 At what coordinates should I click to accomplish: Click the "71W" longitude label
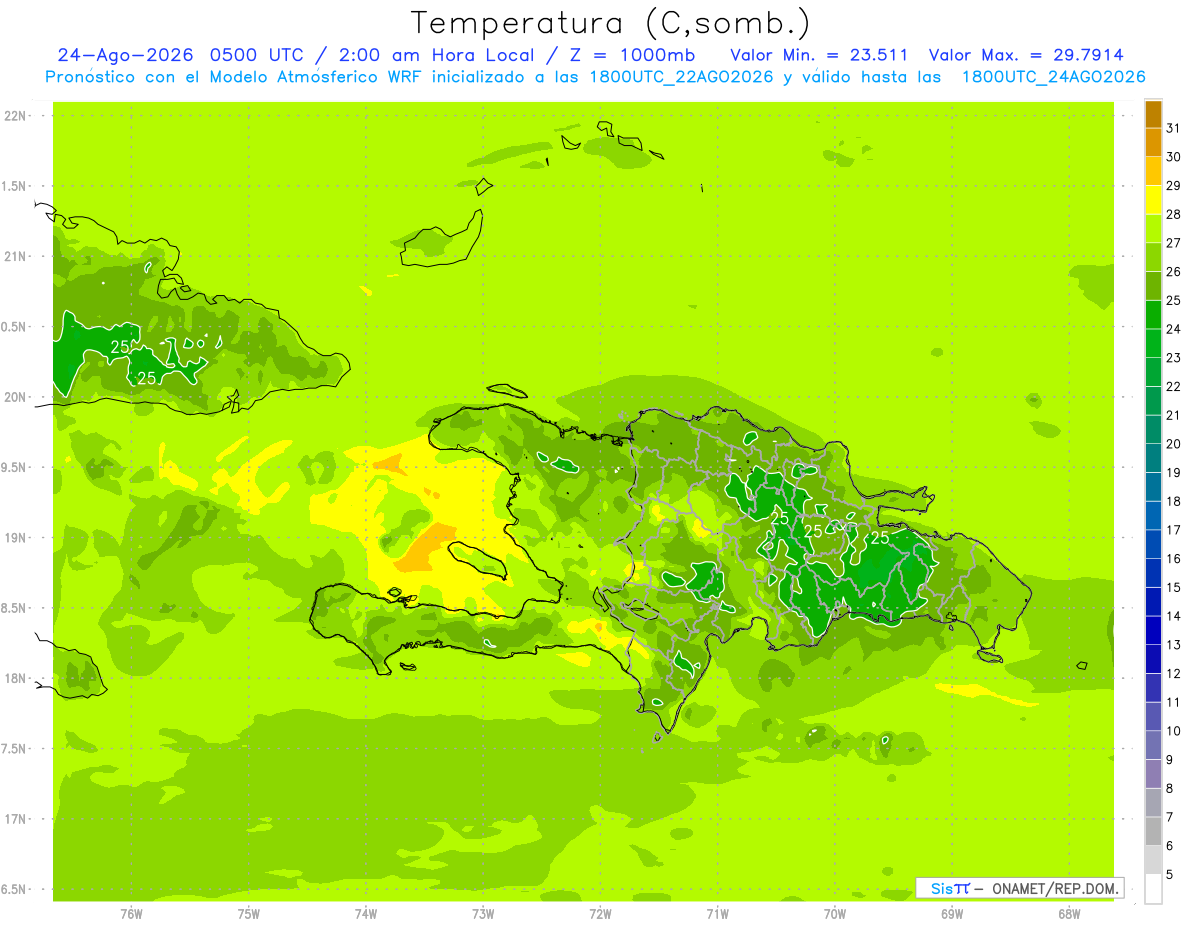click(717, 914)
